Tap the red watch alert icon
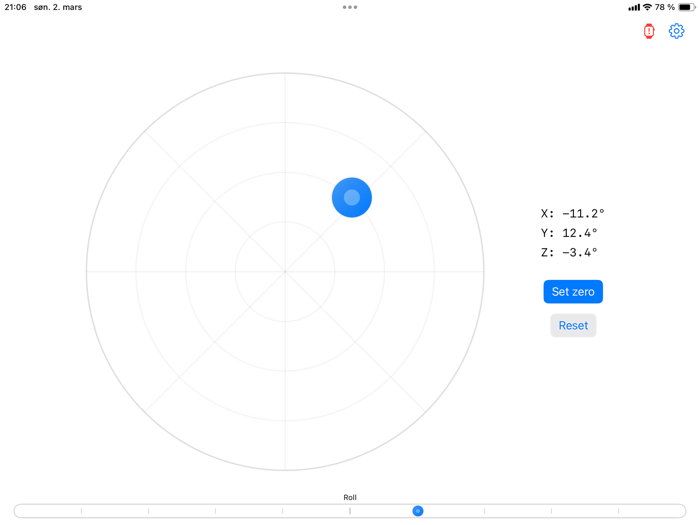 tap(649, 31)
